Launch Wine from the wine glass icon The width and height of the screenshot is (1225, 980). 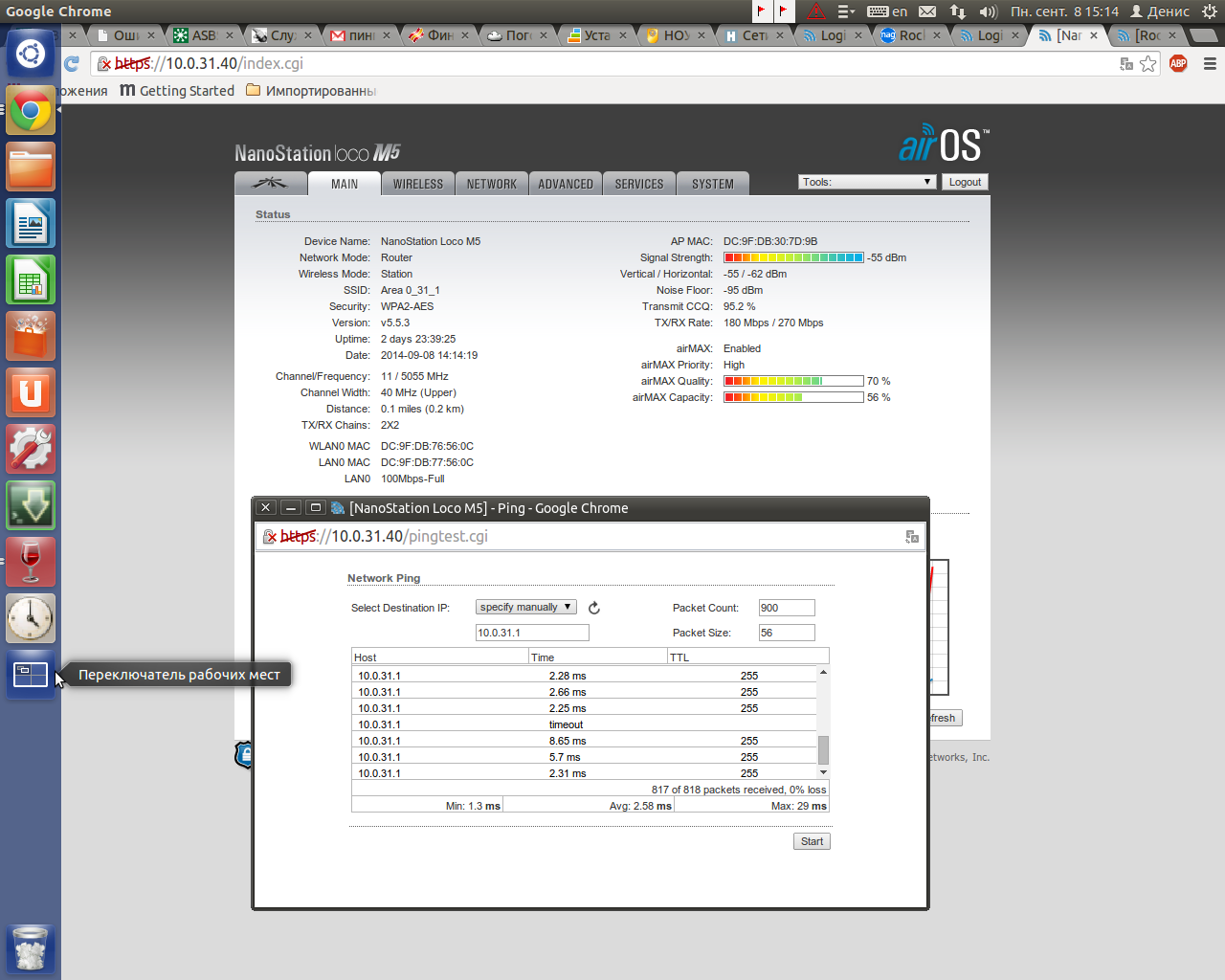tap(31, 563)
